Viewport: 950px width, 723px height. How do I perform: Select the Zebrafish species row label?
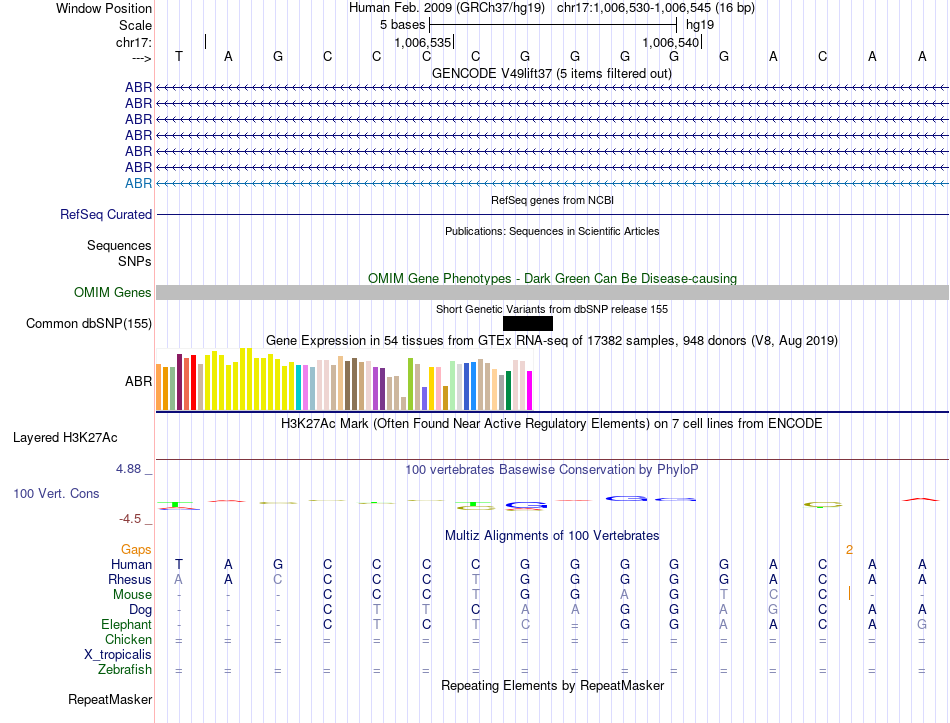[125, 670]
